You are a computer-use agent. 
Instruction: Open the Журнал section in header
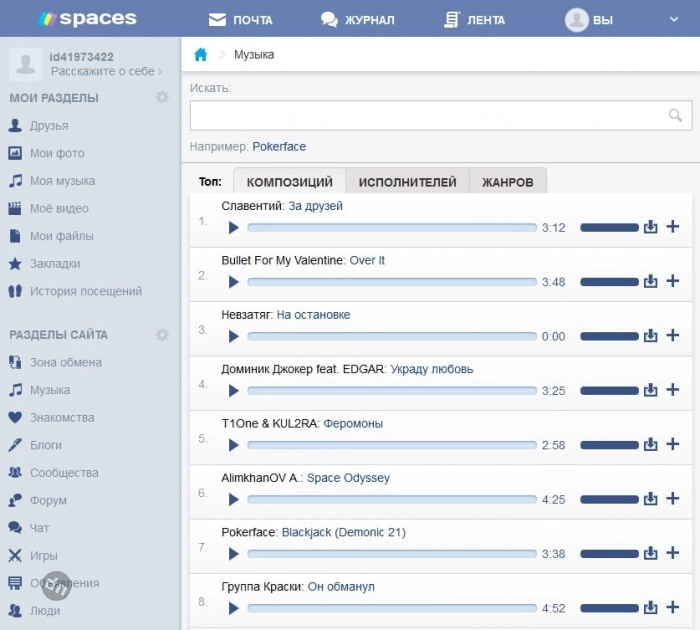click(x=357, y=20)
